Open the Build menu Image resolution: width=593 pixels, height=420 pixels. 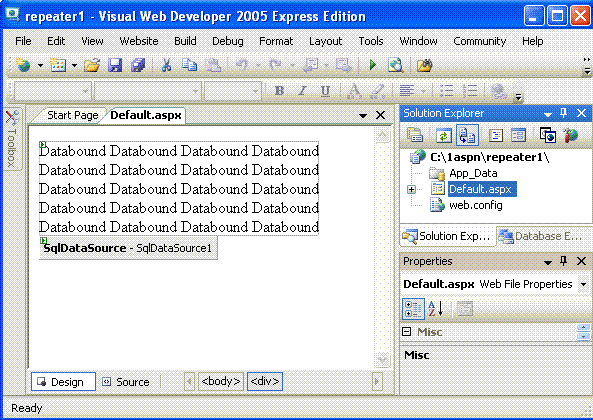tap(185, 41)
